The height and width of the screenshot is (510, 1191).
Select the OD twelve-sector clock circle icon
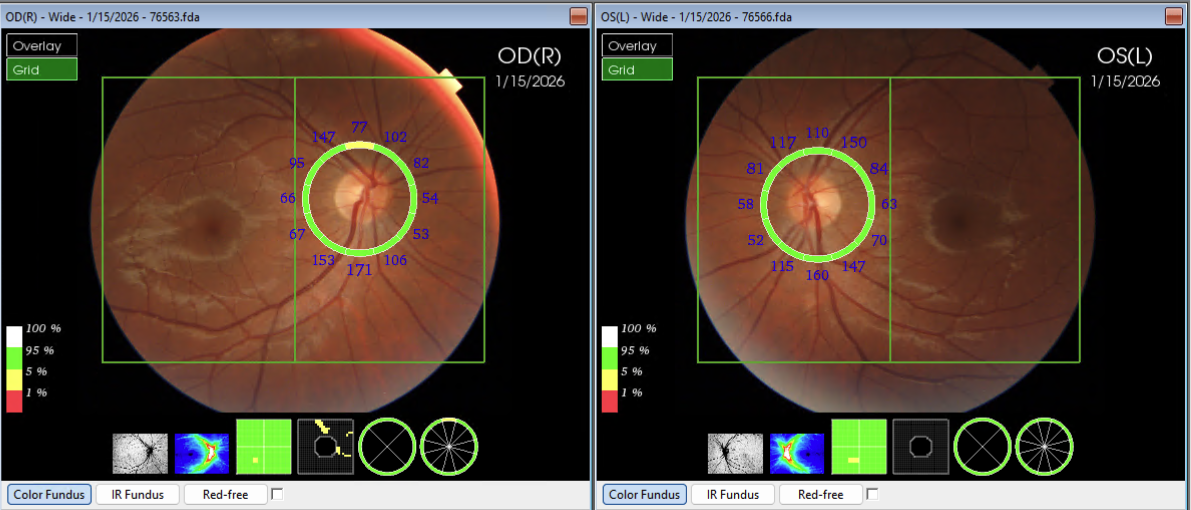449,446
